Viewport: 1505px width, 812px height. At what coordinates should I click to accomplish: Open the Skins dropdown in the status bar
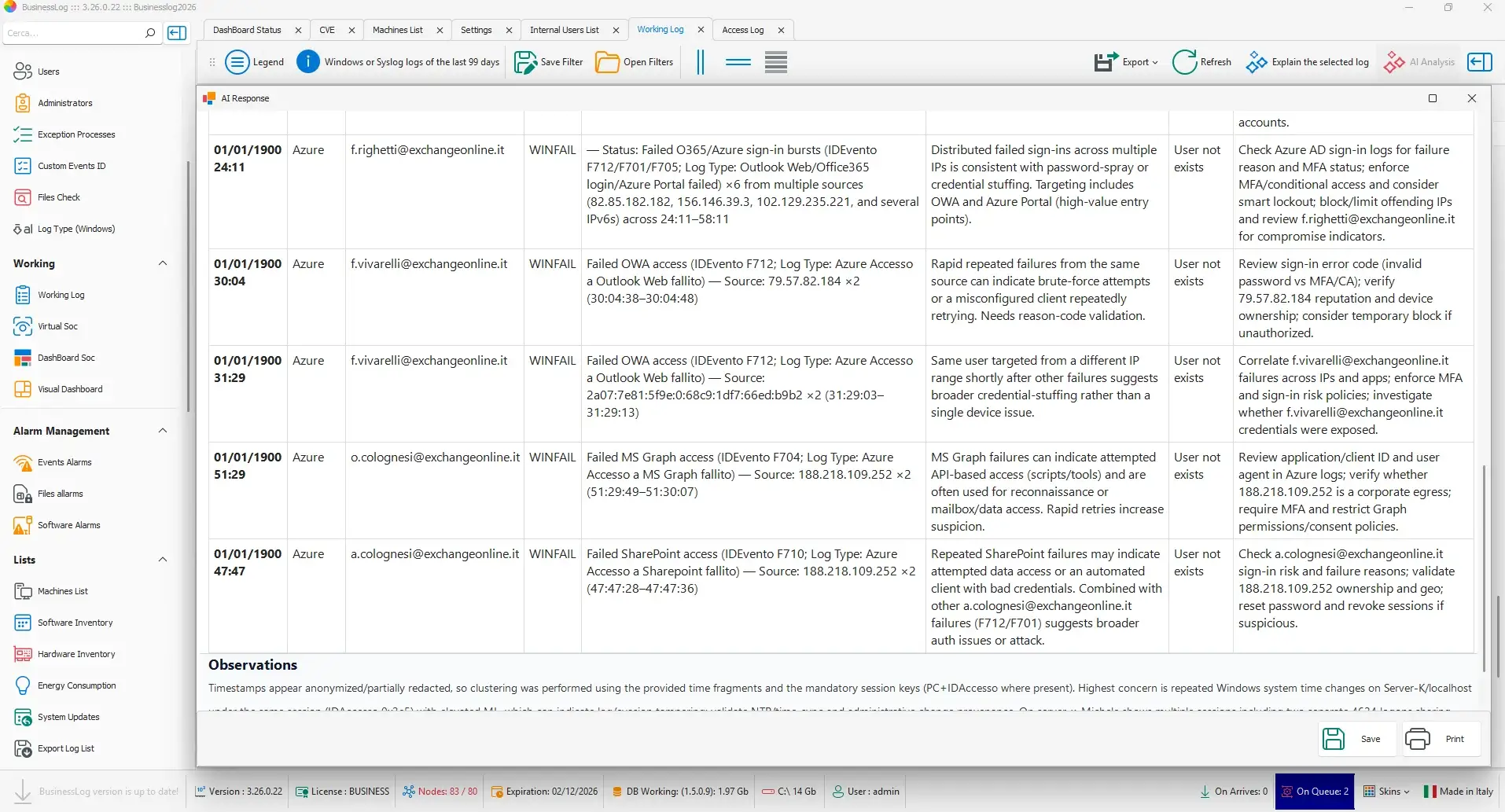pyautogui.click(x=1387, y=792)
